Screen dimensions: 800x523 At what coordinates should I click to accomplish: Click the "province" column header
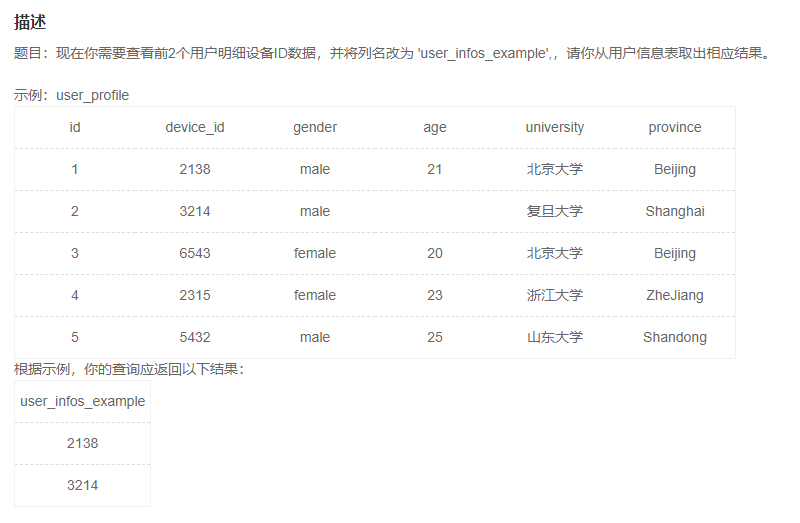(x=674, y=128)
